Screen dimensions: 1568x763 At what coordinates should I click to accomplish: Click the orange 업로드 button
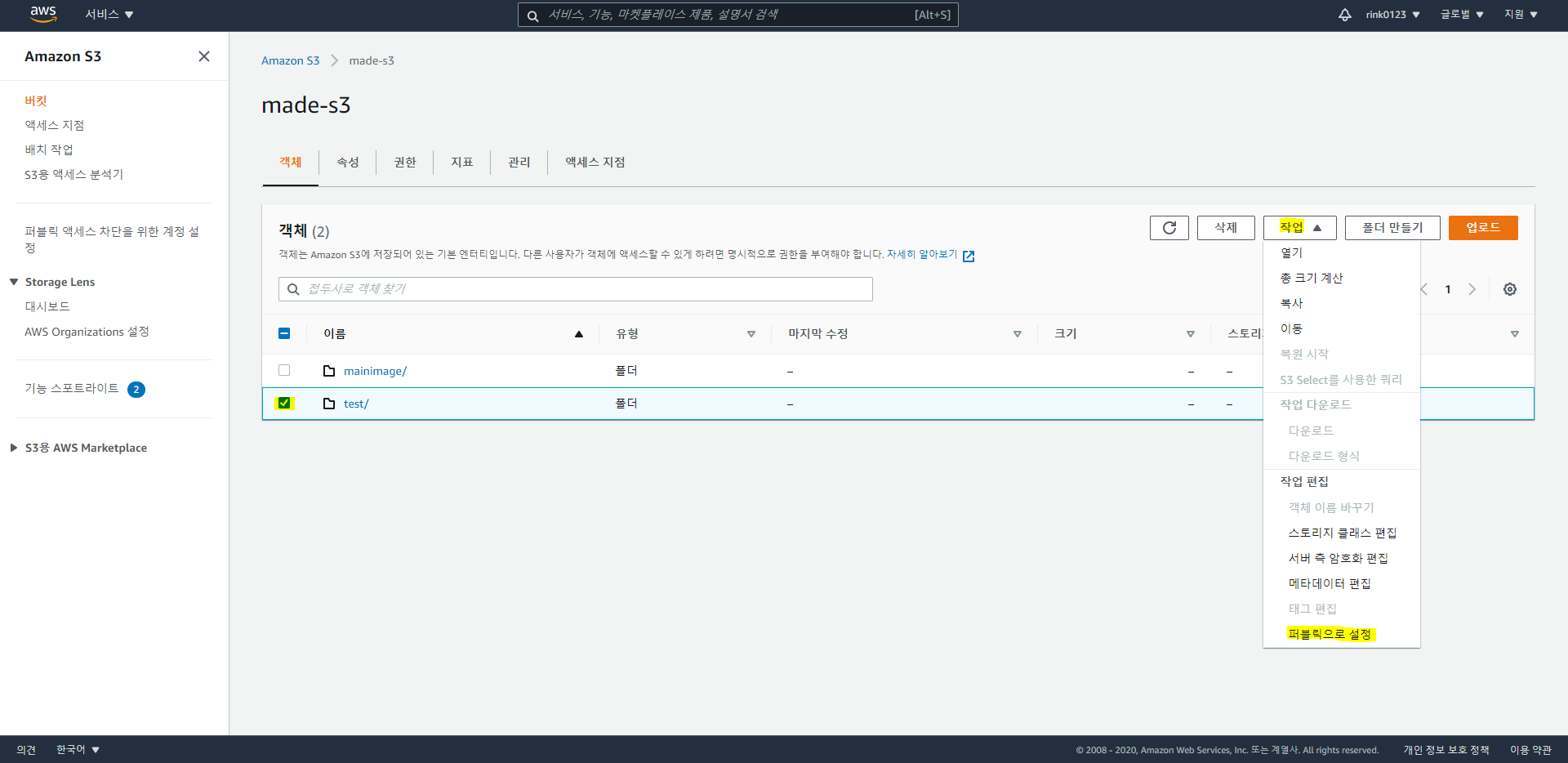point(1483,228)
